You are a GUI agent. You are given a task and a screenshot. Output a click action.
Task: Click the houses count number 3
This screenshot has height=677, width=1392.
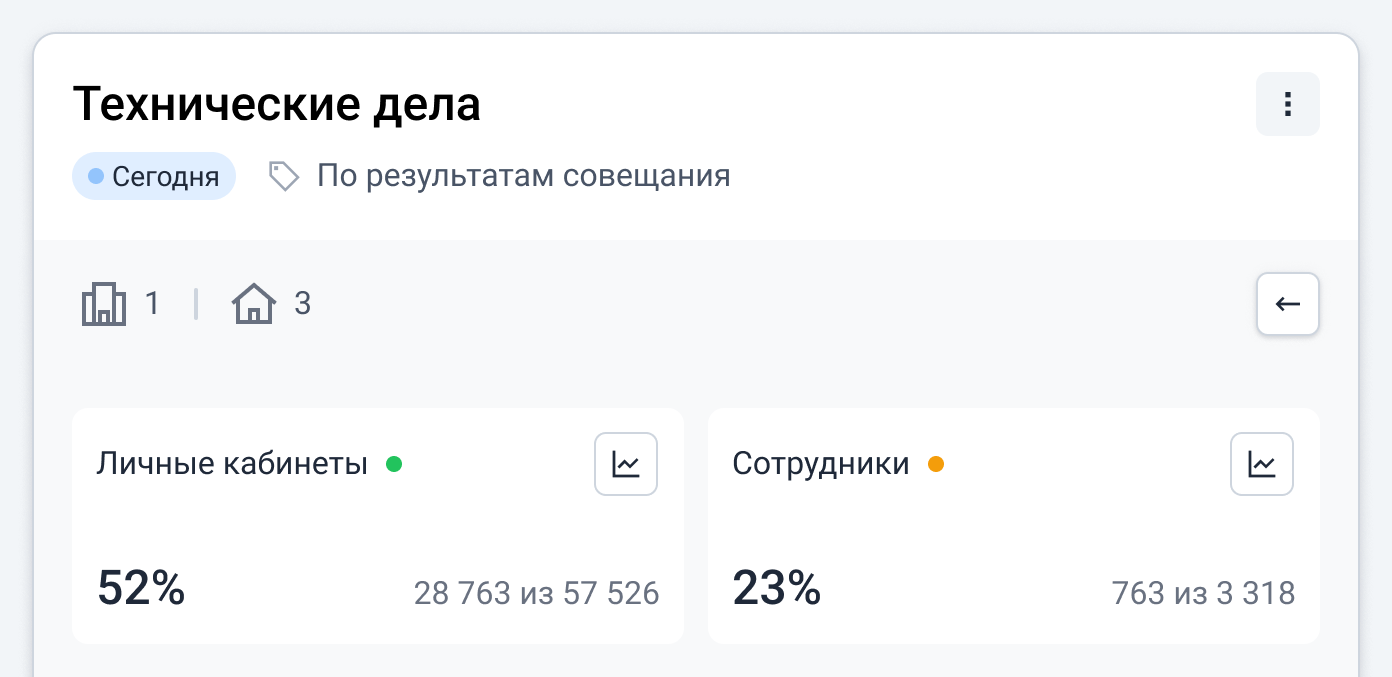(302, 304)
